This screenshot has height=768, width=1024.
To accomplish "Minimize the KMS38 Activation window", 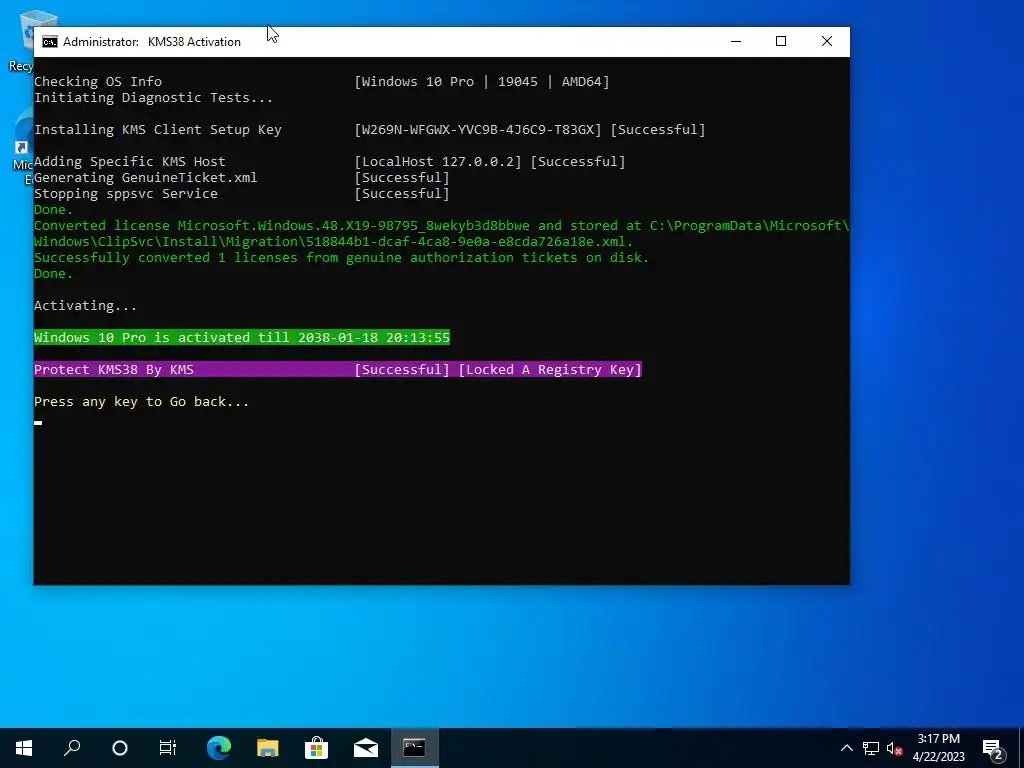I will coord(736,41).
